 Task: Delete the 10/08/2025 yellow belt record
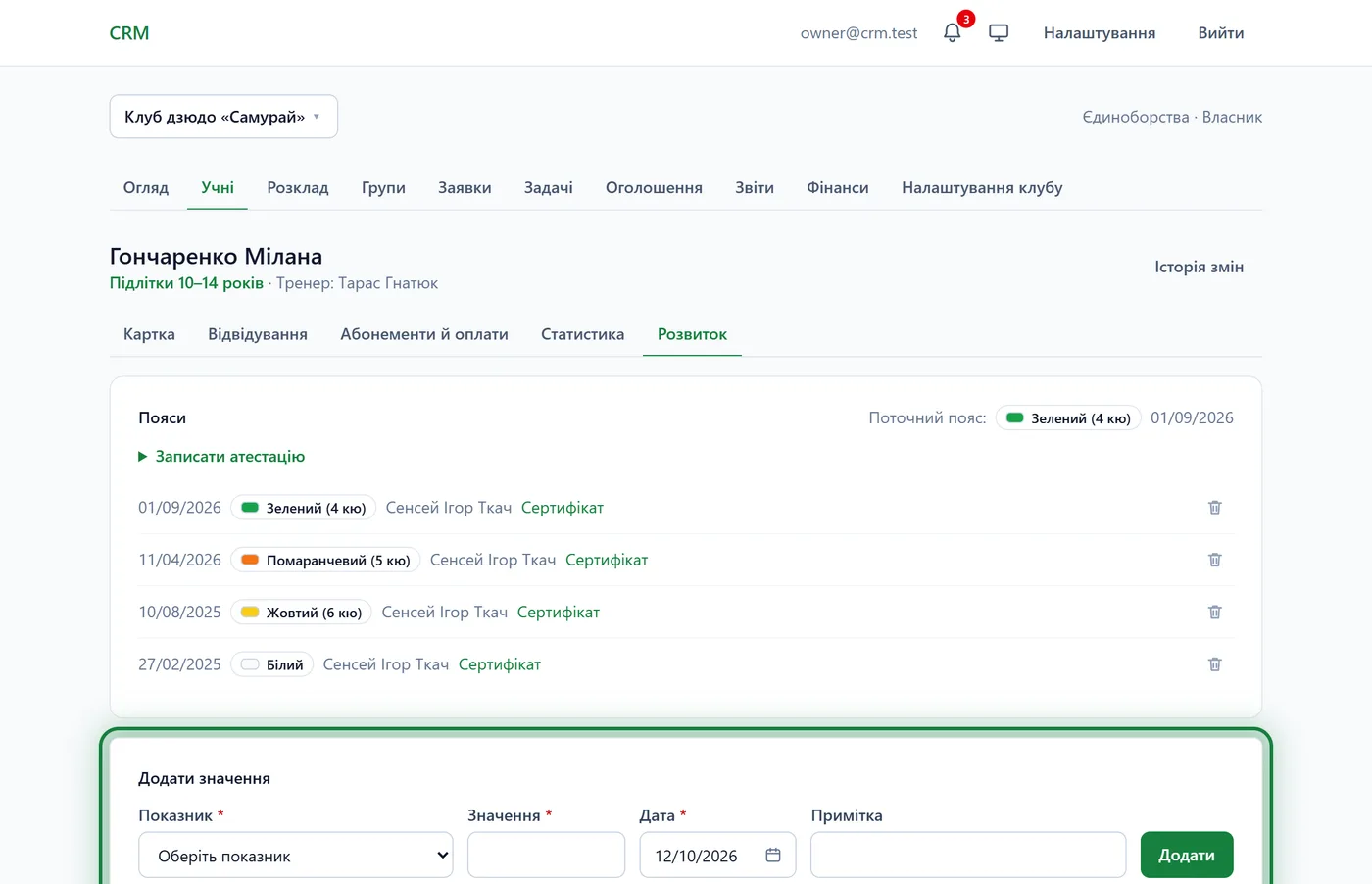pos(1214,613)
